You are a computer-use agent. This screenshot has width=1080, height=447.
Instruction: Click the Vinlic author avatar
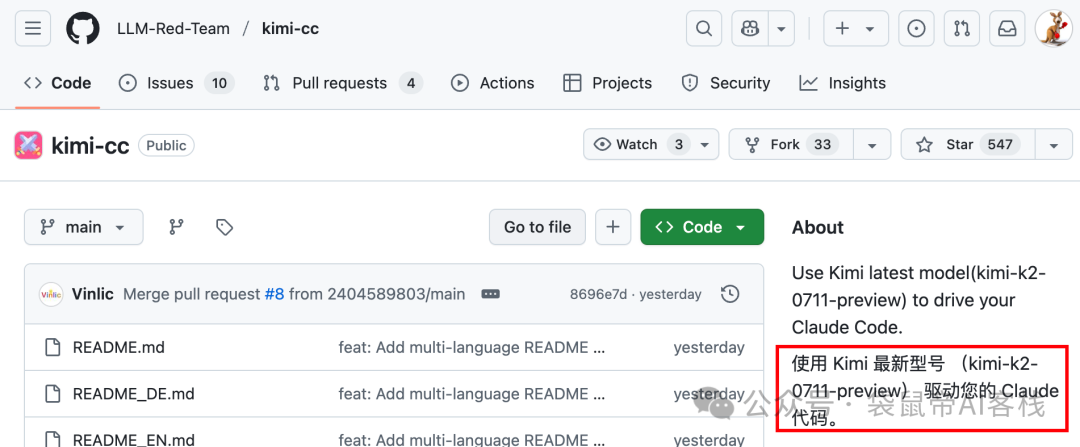pos(51,294)
